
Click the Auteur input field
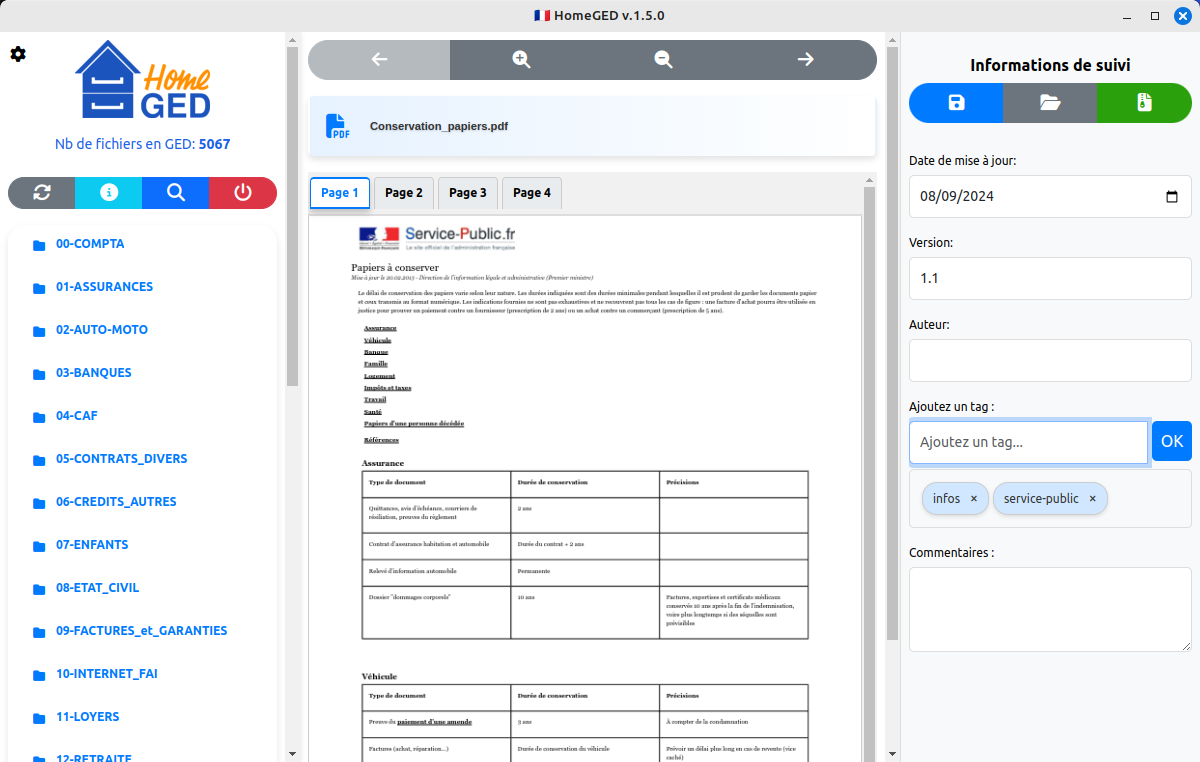(1050, 360)
